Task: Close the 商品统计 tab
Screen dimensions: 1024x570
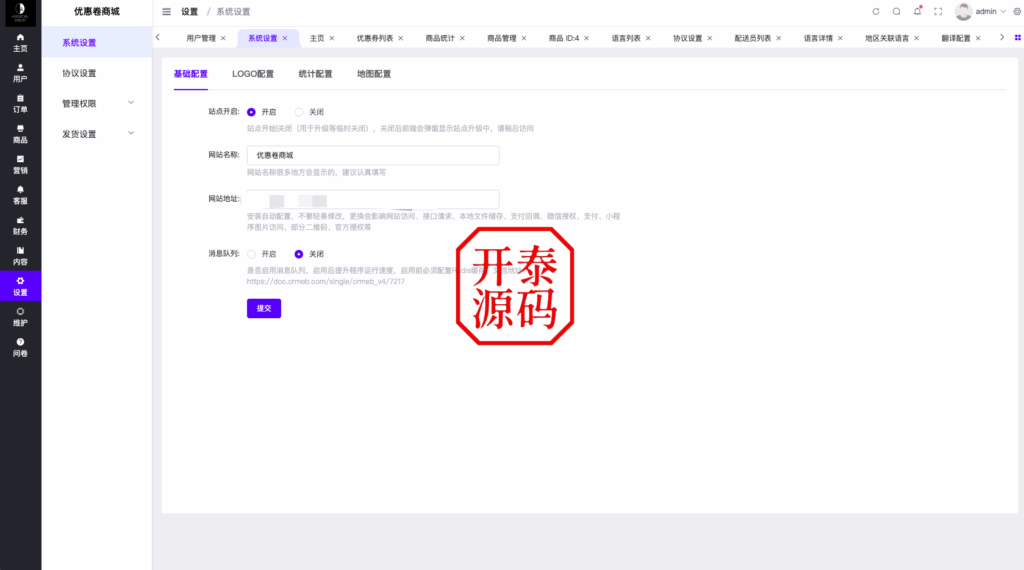Action: coord(462,39)
